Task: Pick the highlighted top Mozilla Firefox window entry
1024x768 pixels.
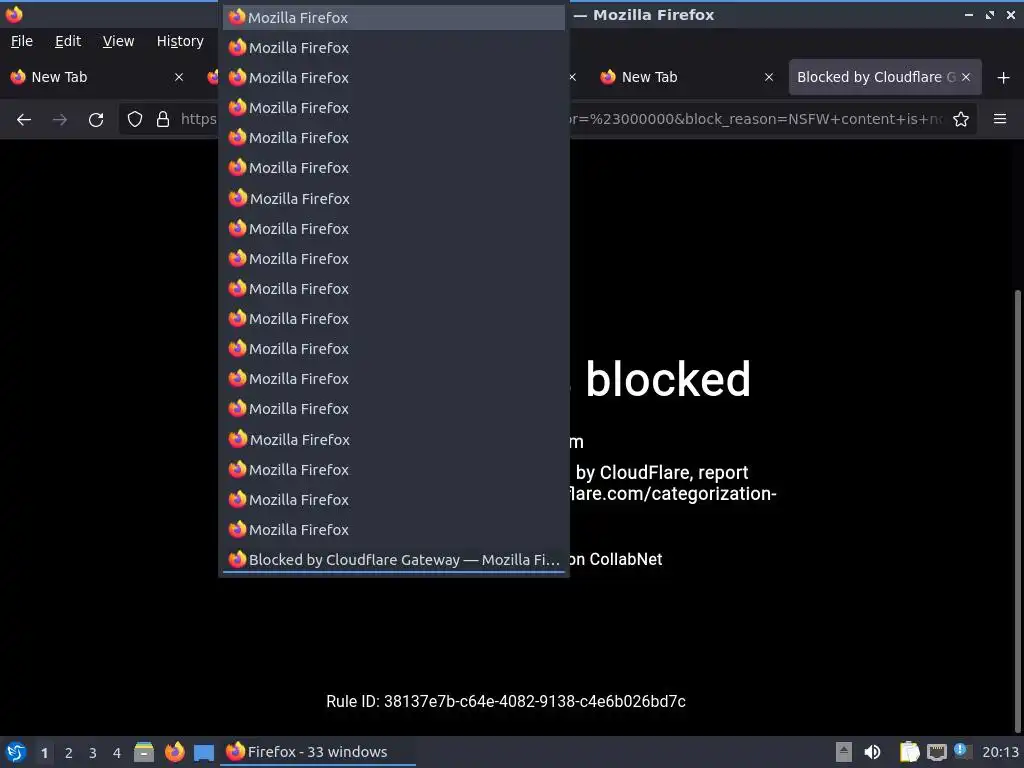Action: (394, 18)
